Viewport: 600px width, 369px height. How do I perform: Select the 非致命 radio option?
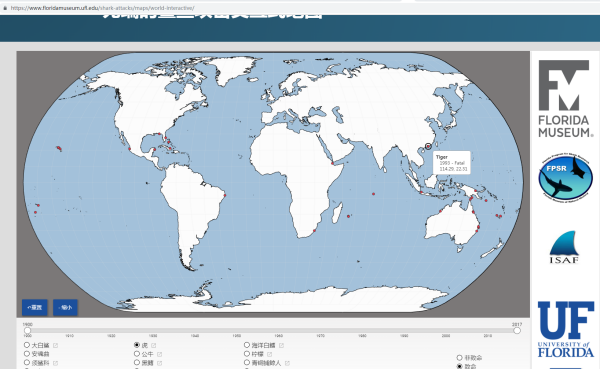click(460, 358)
